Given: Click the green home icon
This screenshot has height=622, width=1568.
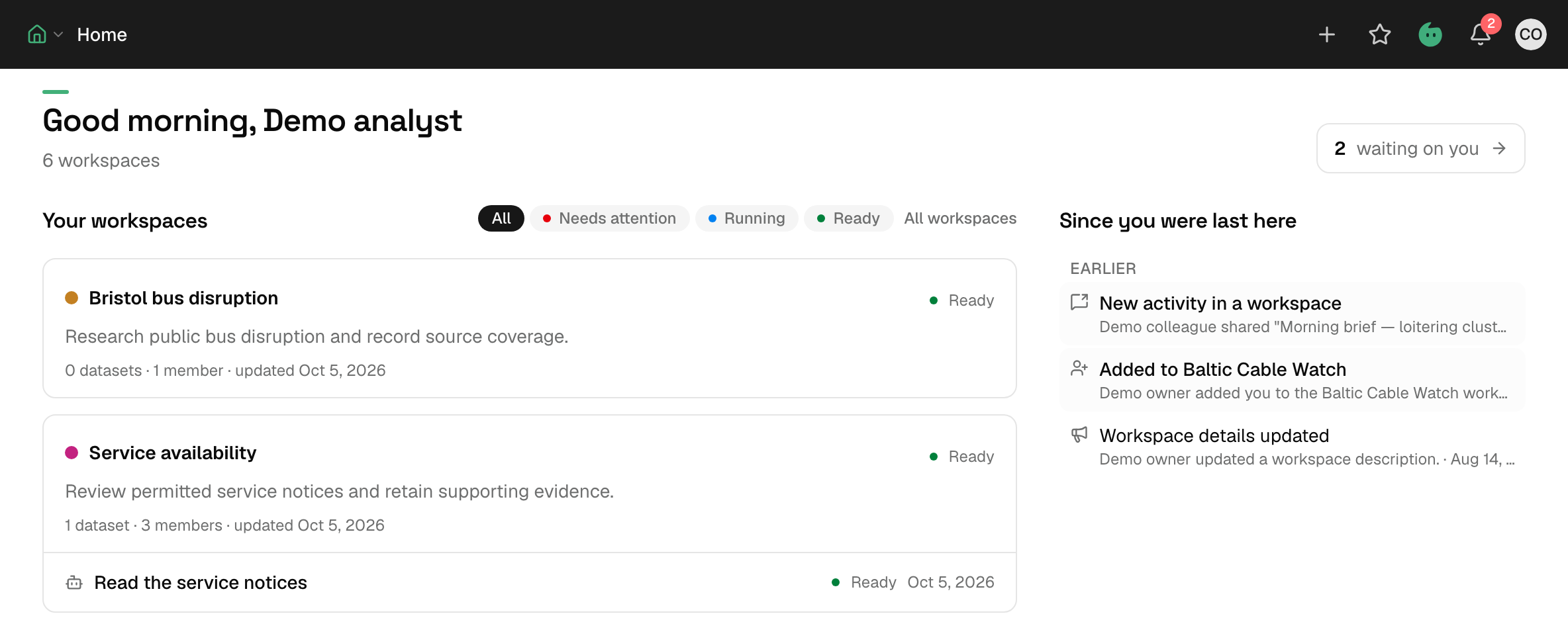Looking at the screenshot, I should coord(37,34).
